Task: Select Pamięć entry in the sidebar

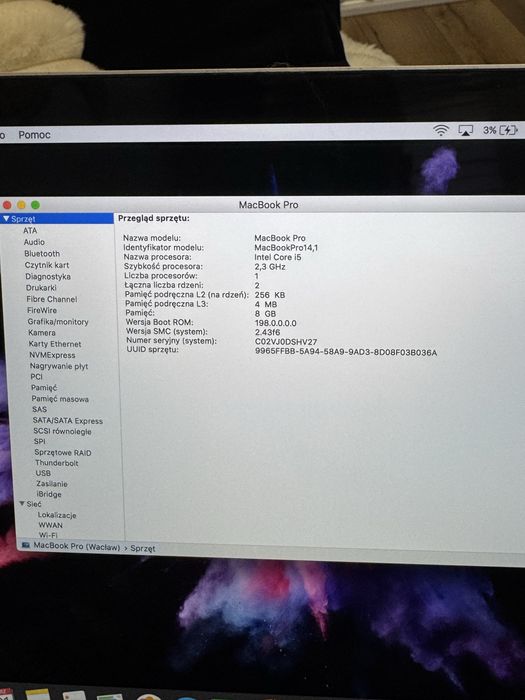Action: click(x=44, y=388)
